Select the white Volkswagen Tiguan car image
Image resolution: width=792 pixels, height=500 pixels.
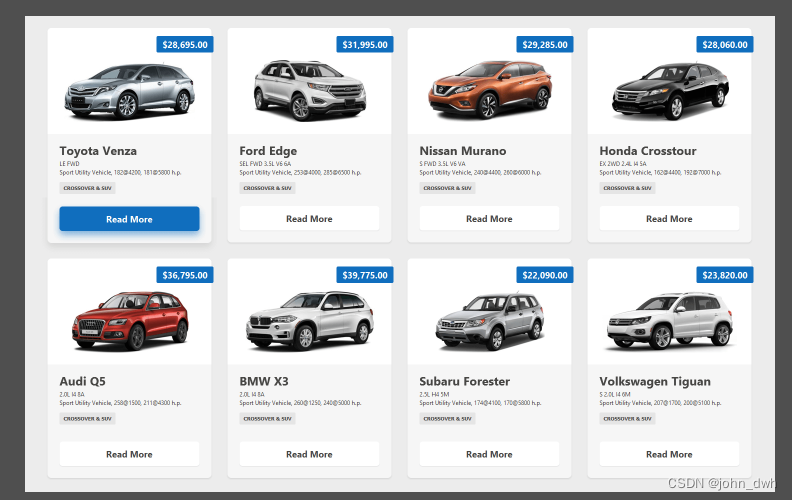click(670, 321)
